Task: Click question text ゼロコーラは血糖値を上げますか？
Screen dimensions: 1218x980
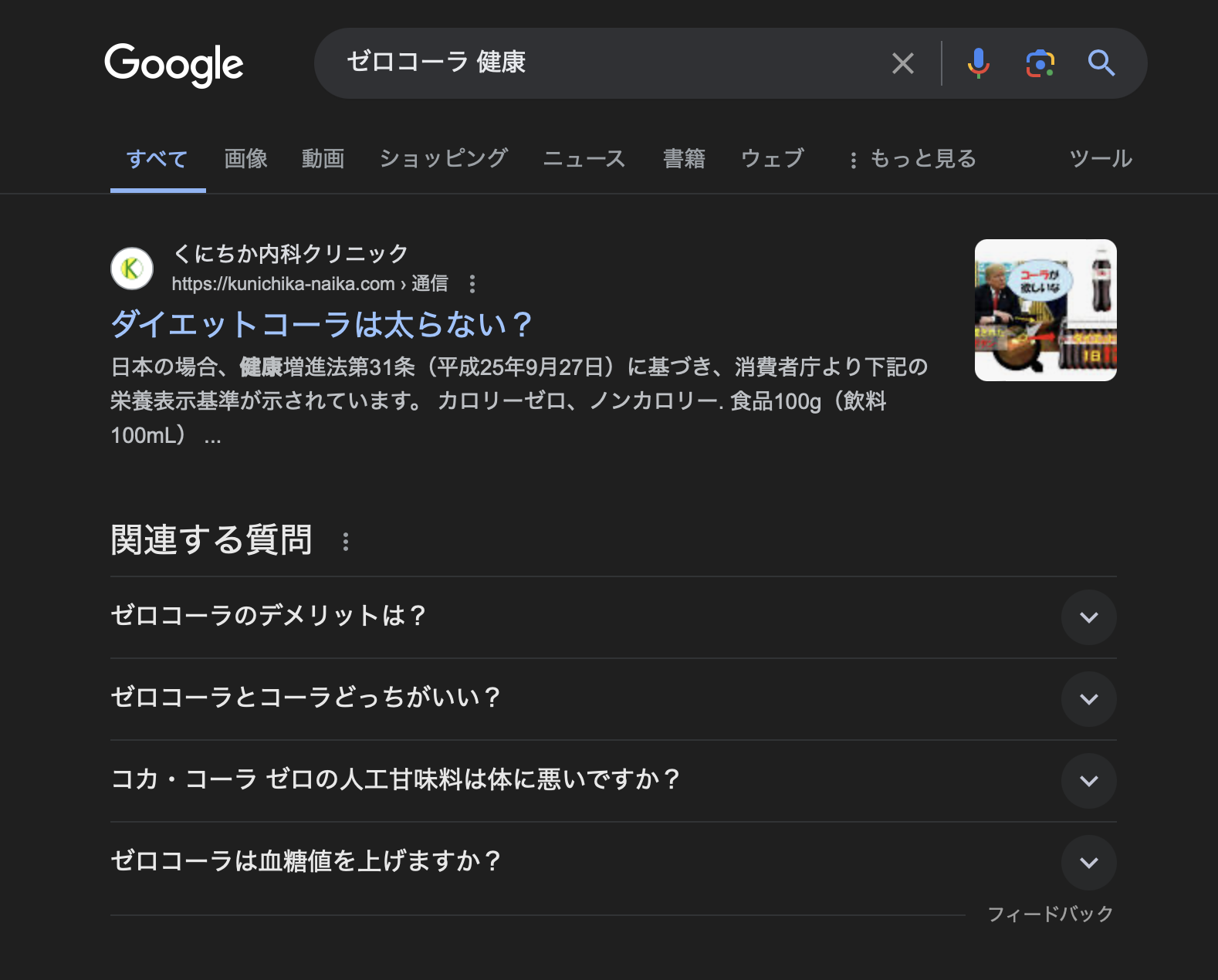Action: point(306,861)
